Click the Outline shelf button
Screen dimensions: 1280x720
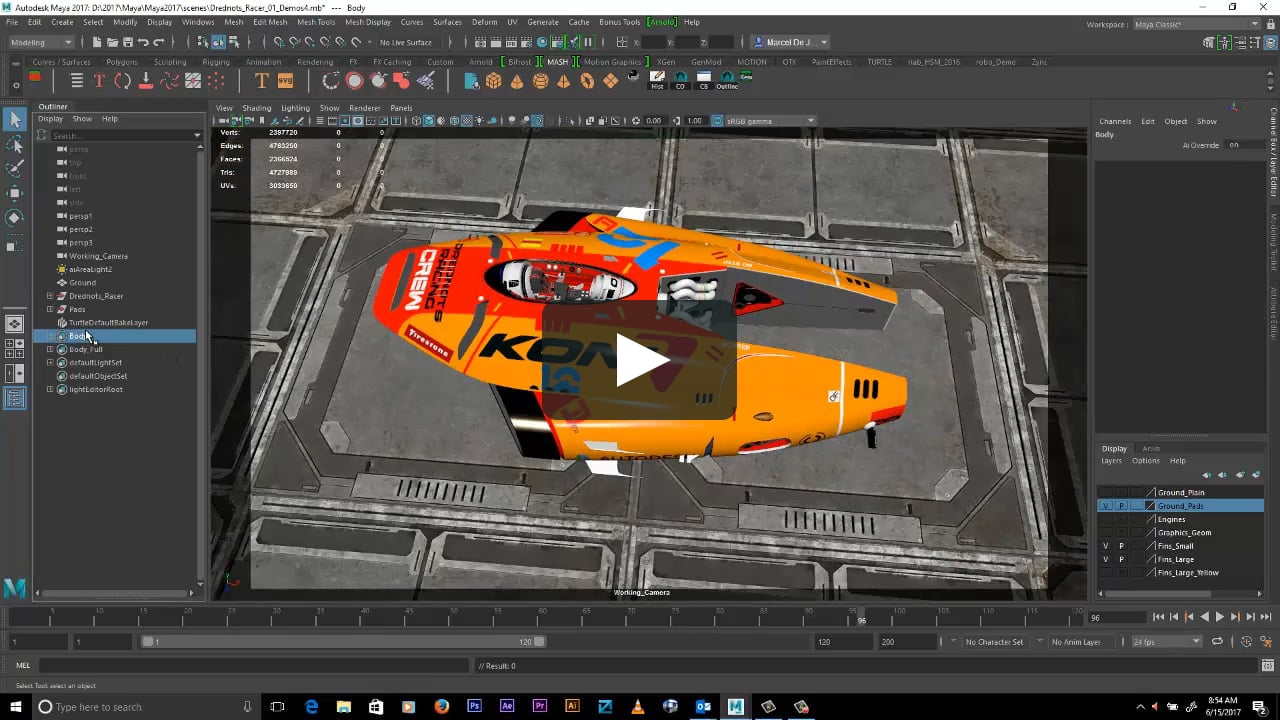(x=727, y=81)
